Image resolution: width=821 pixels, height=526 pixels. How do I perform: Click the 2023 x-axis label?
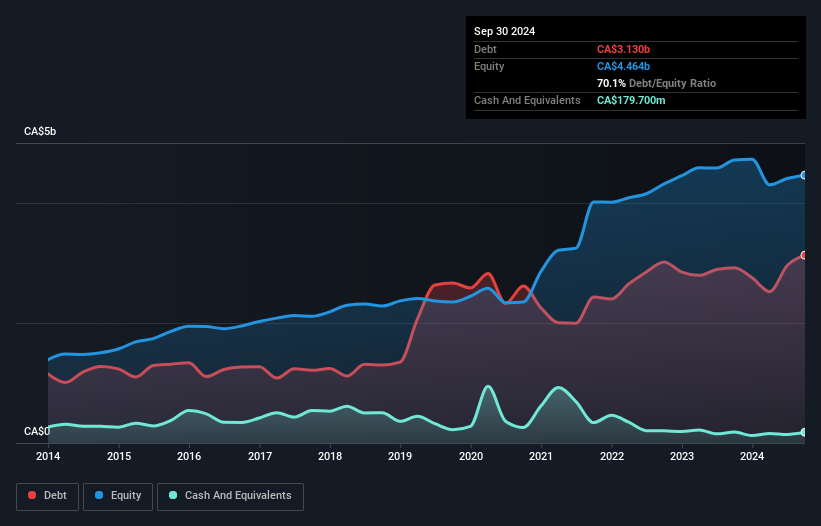pyautogui.click(x=682, y=456)
